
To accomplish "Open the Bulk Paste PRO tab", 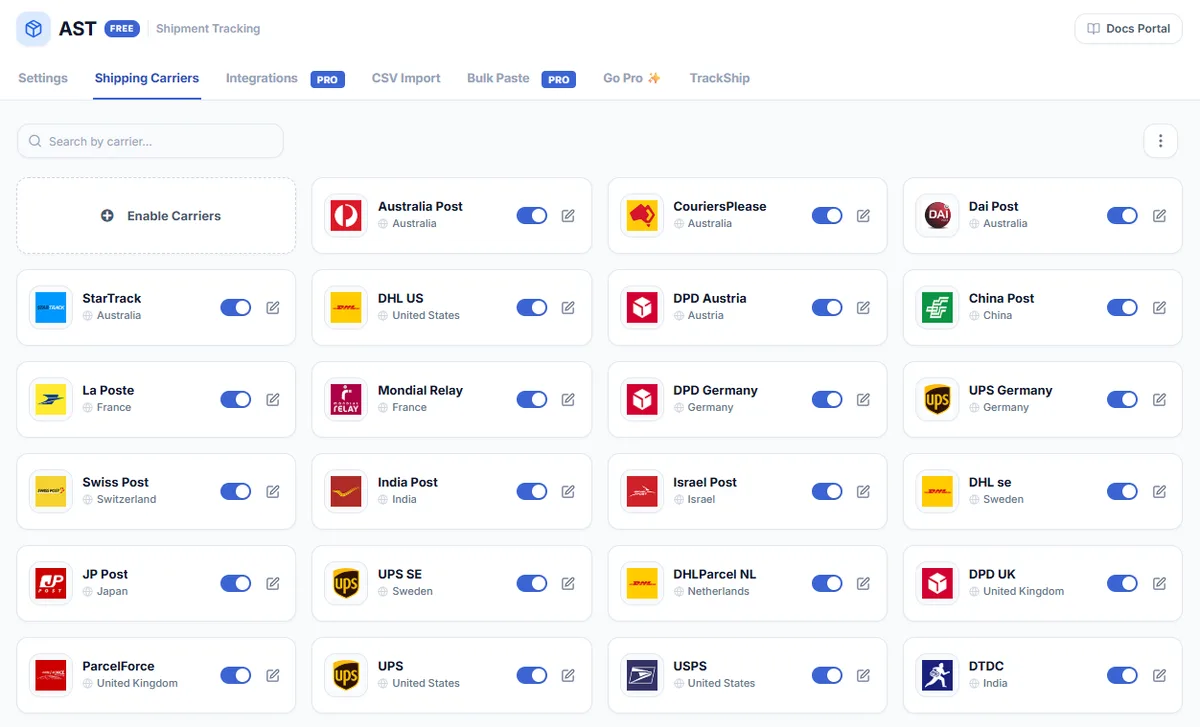I will tap(521, 78).
